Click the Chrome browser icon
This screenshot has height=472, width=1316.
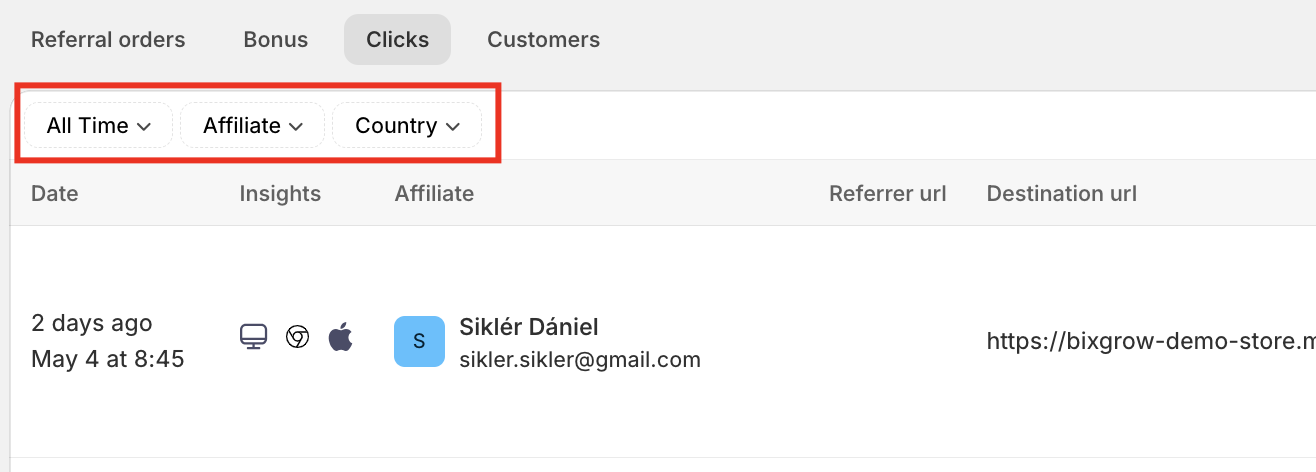coord(297,337)
